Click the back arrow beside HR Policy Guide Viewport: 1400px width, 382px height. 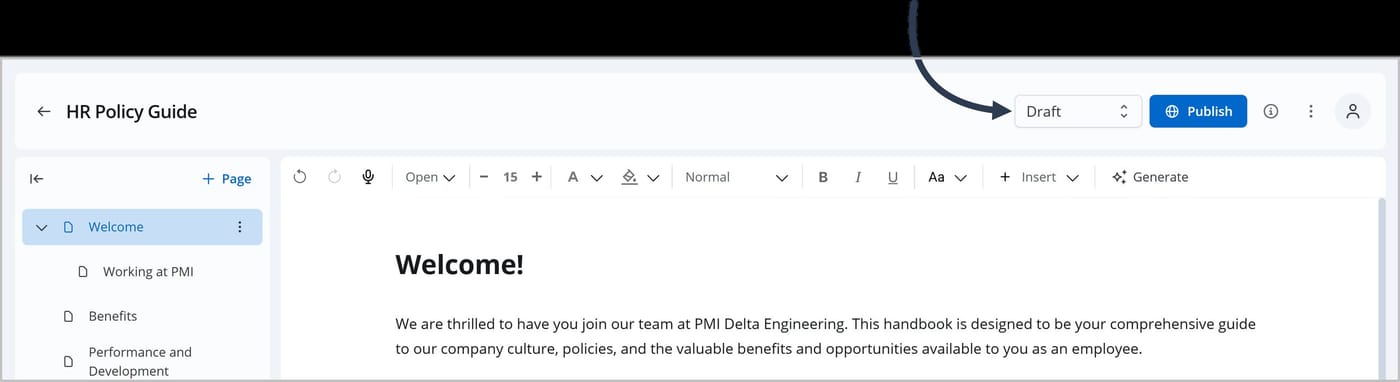[44, 112]
